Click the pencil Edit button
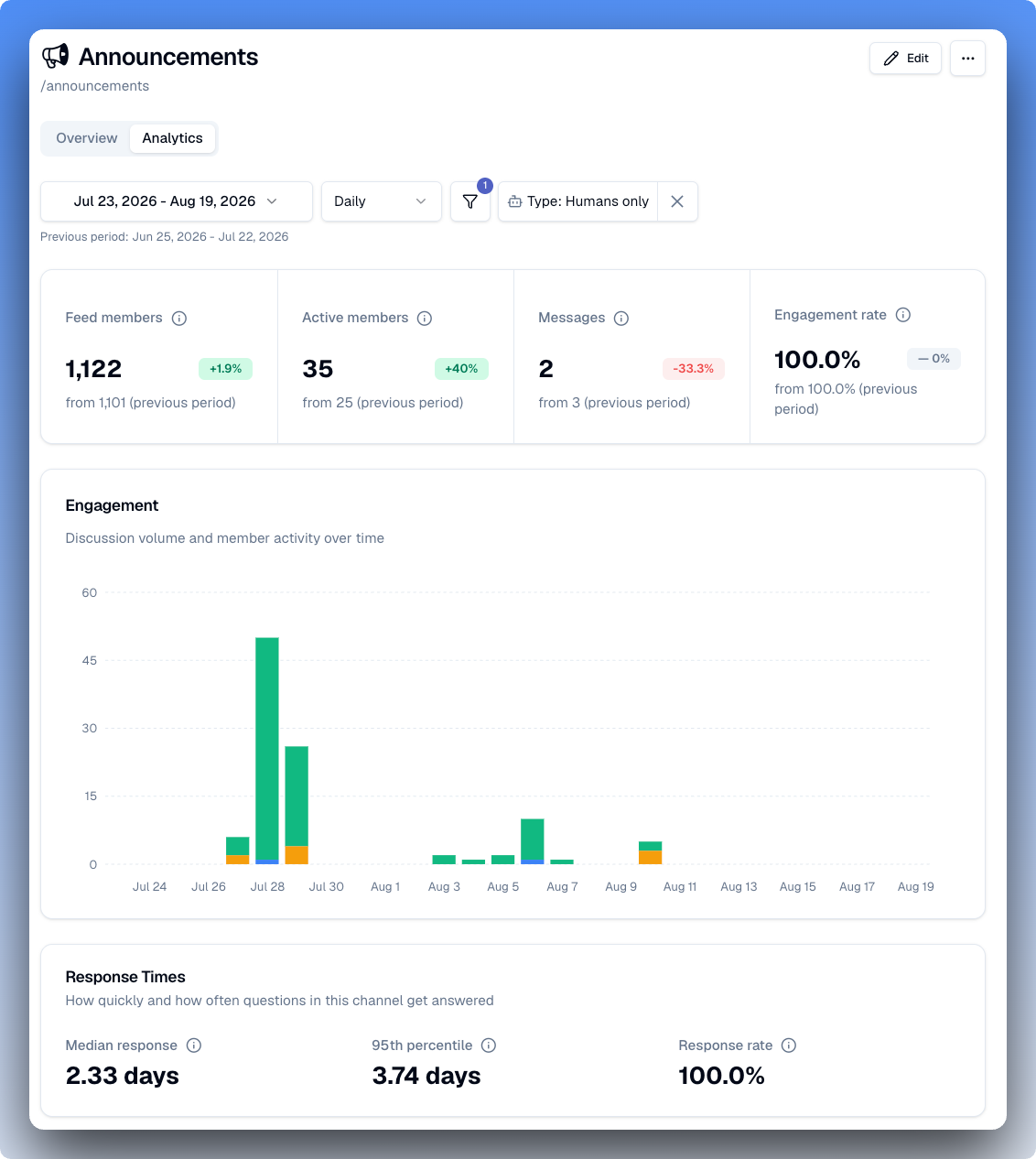 pyautogui.click(x=905, y=58)
